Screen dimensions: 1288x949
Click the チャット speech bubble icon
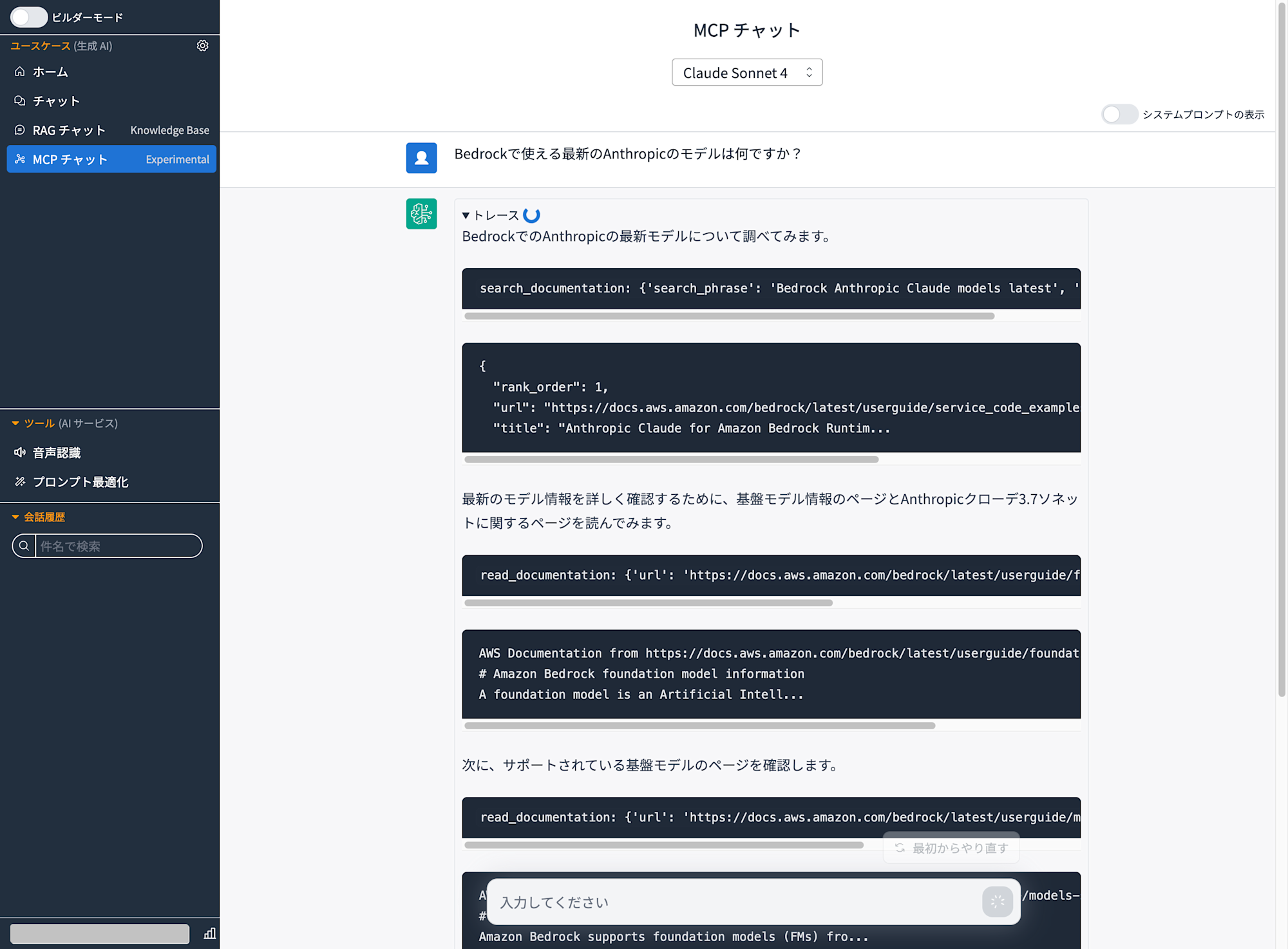coord(20,101)
